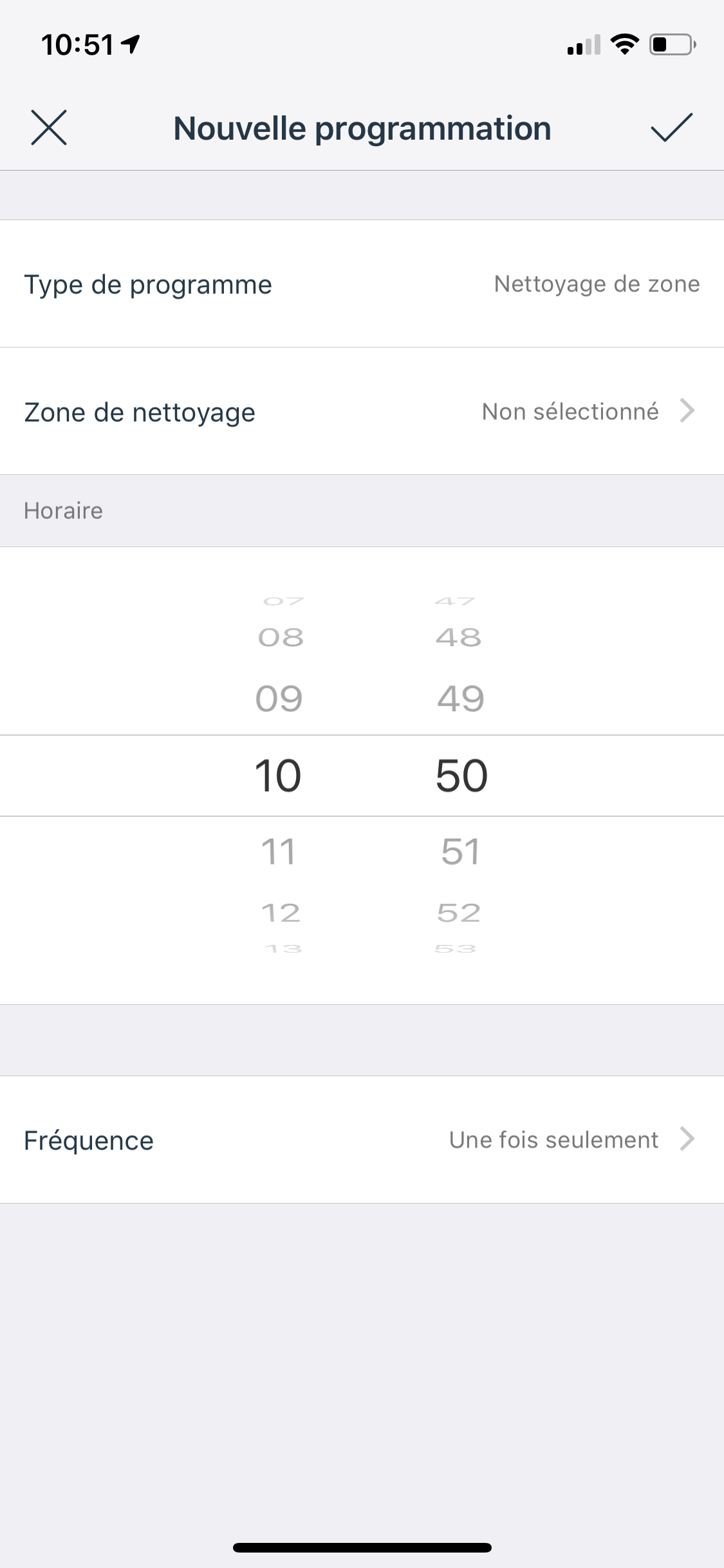Image resolution: width=724 pixels, height=1568 pixels.
Task: Confirm the schedule with the checkmark icon
Action: 671,127
